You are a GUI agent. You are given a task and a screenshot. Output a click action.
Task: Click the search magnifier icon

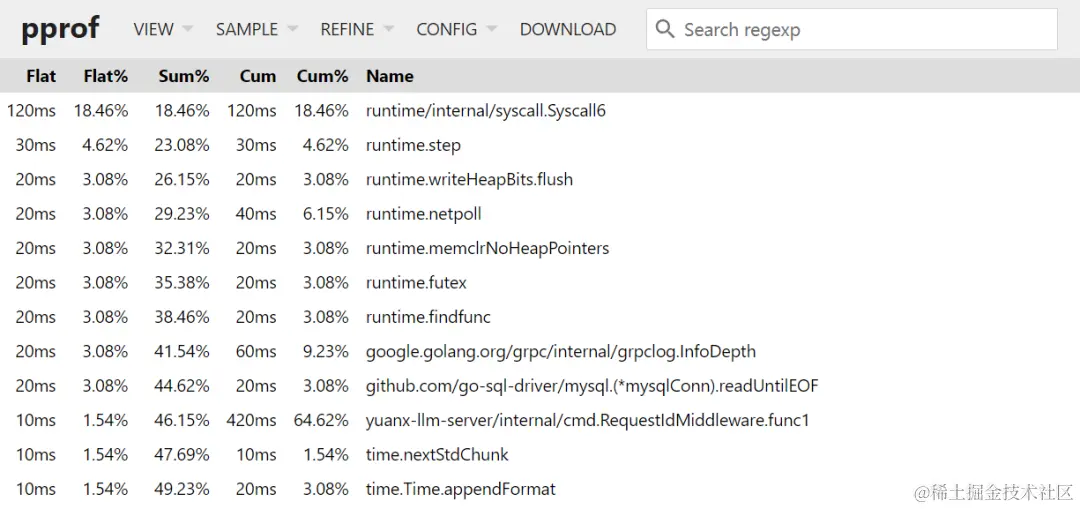pyautogui.click(x=665, y=30)
